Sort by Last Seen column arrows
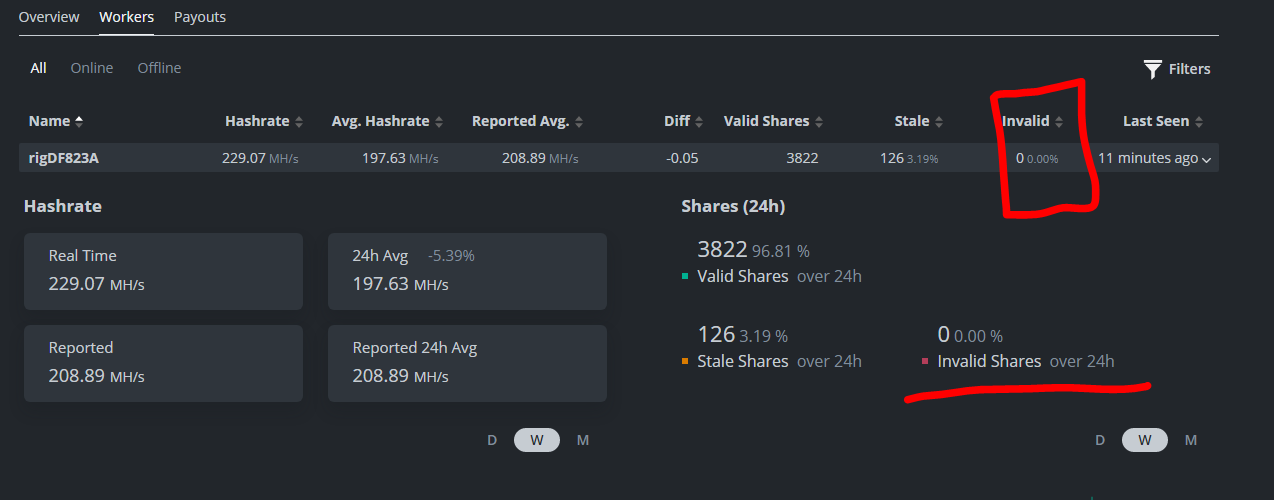Viewport: 1274px width, 500px height. 1199,122
